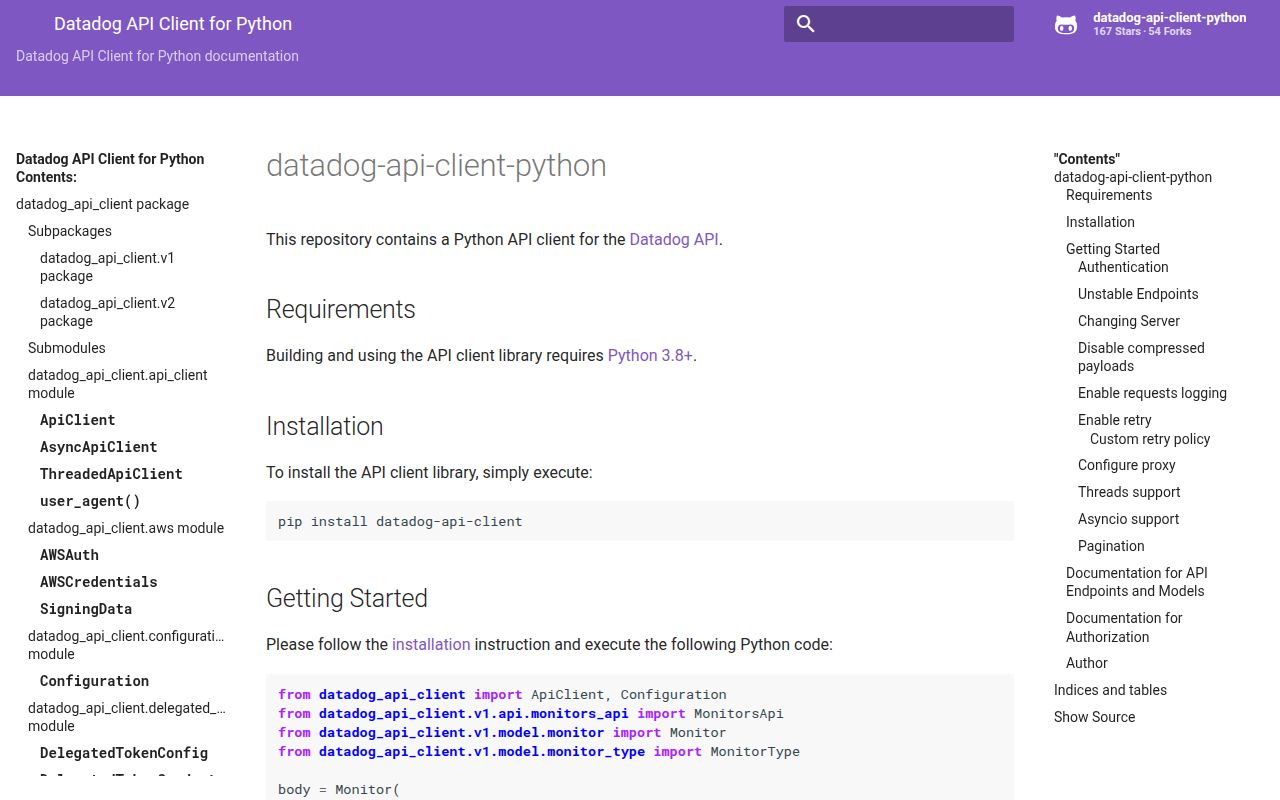Open the truncated datadog_api_client.delegated_… module entry
1280x800 pixels.
(x=127, y=717)
